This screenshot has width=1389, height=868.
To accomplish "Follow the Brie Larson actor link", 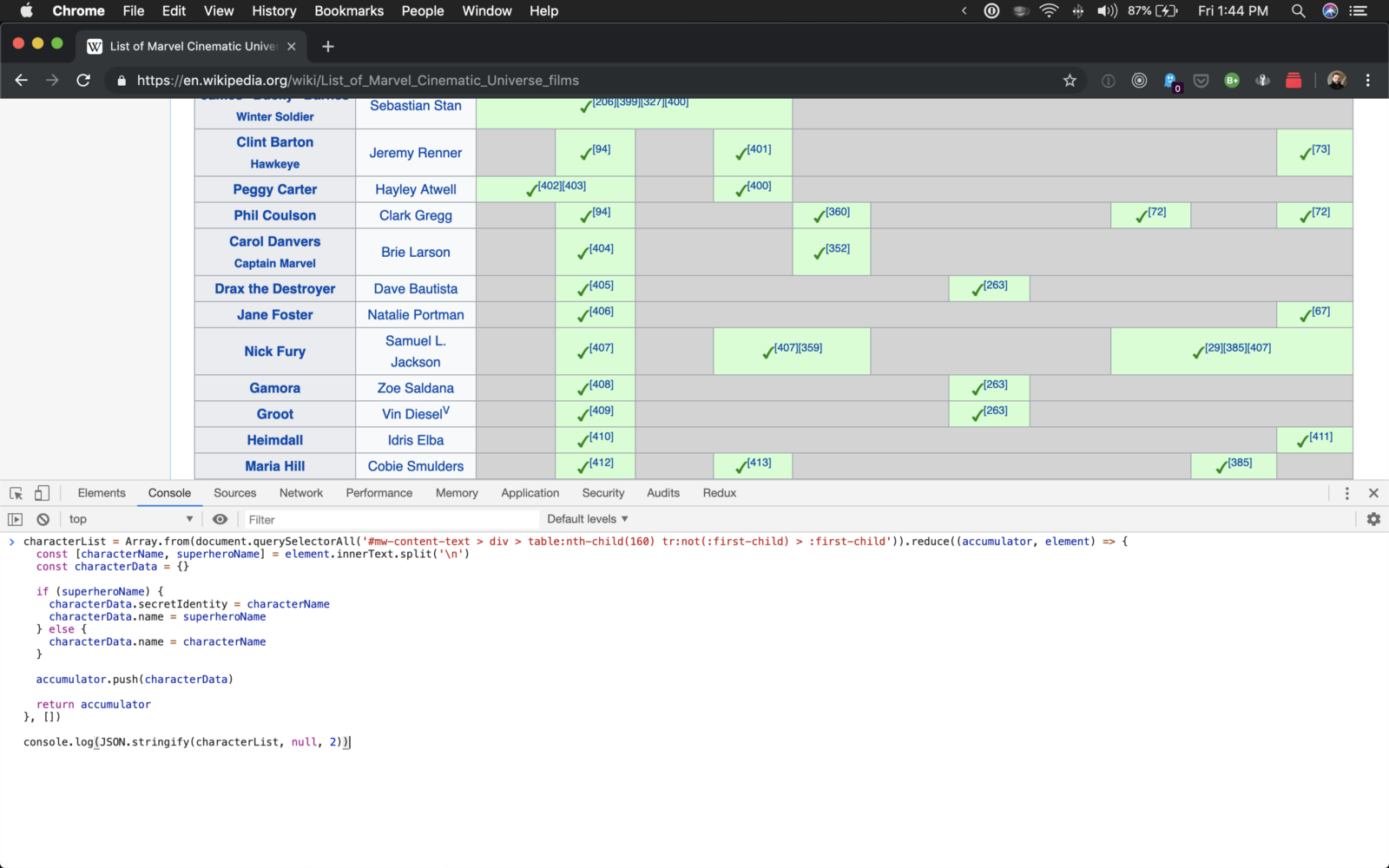I will pyautogui.click(x=416, y=252).
